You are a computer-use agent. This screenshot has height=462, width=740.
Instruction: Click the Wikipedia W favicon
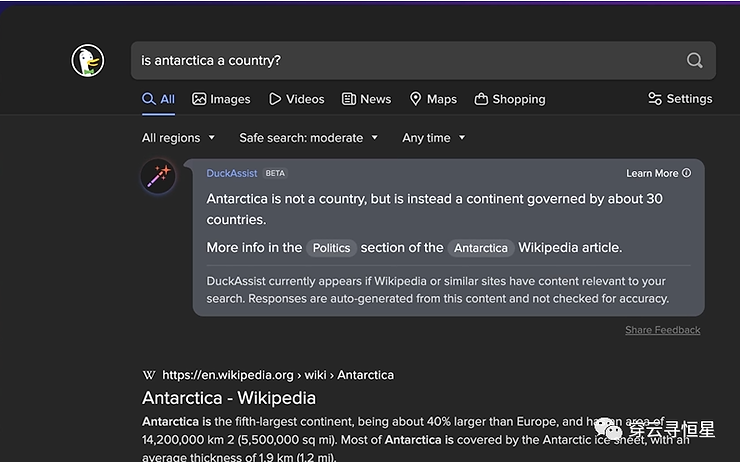[x=149, y=375]
